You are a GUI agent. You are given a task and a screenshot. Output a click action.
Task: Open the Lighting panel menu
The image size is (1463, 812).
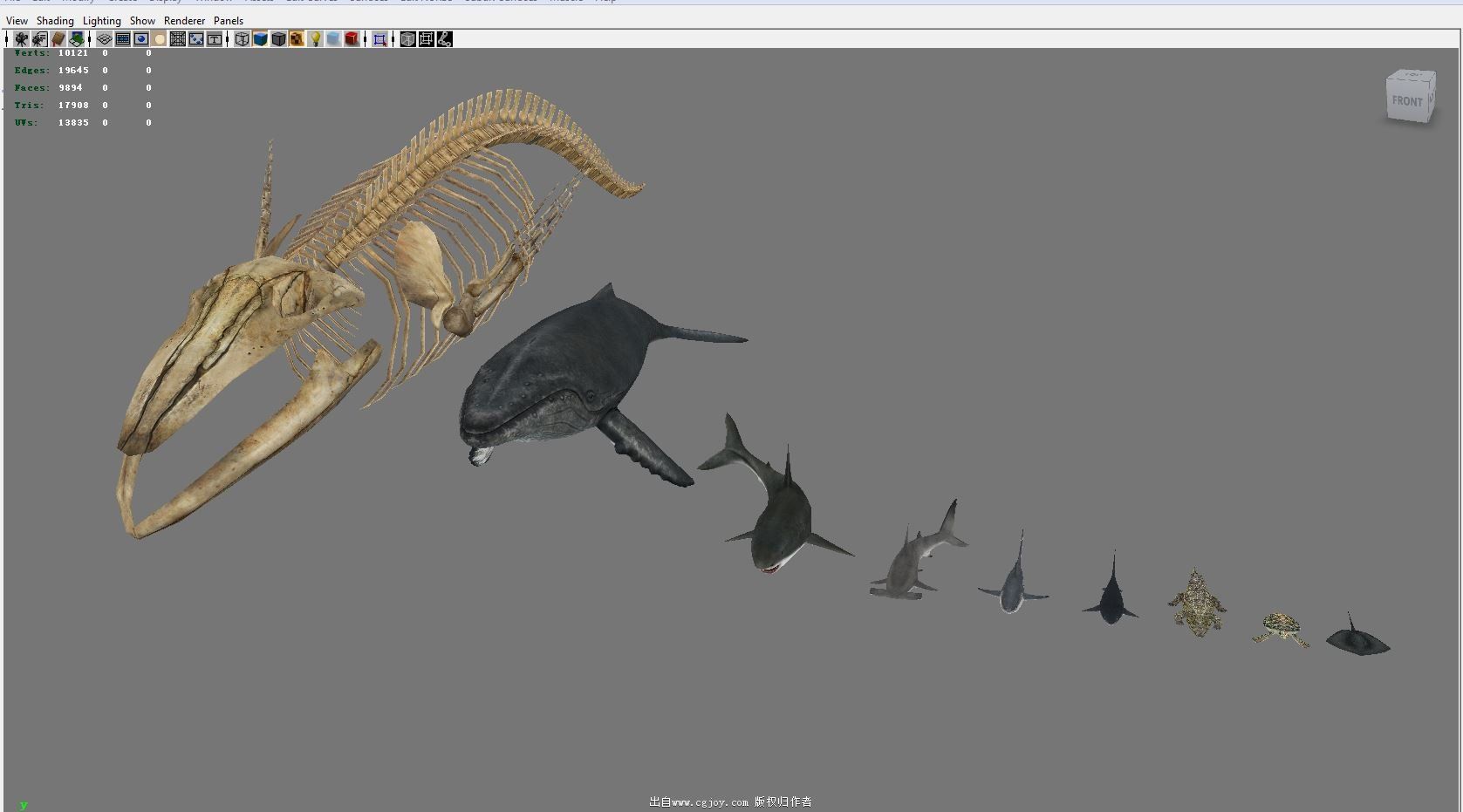(x=102, y=21)
